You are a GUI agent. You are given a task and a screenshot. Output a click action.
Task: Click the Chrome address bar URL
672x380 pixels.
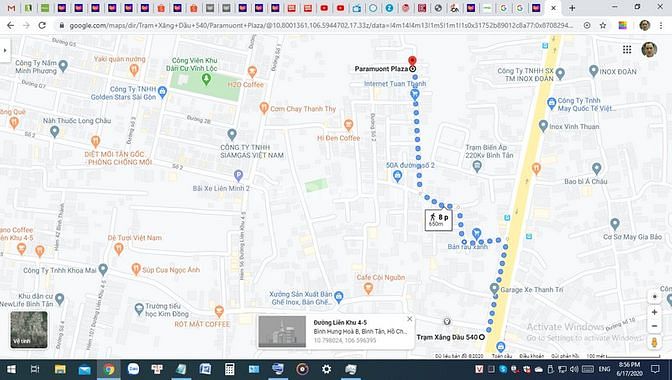321,25
